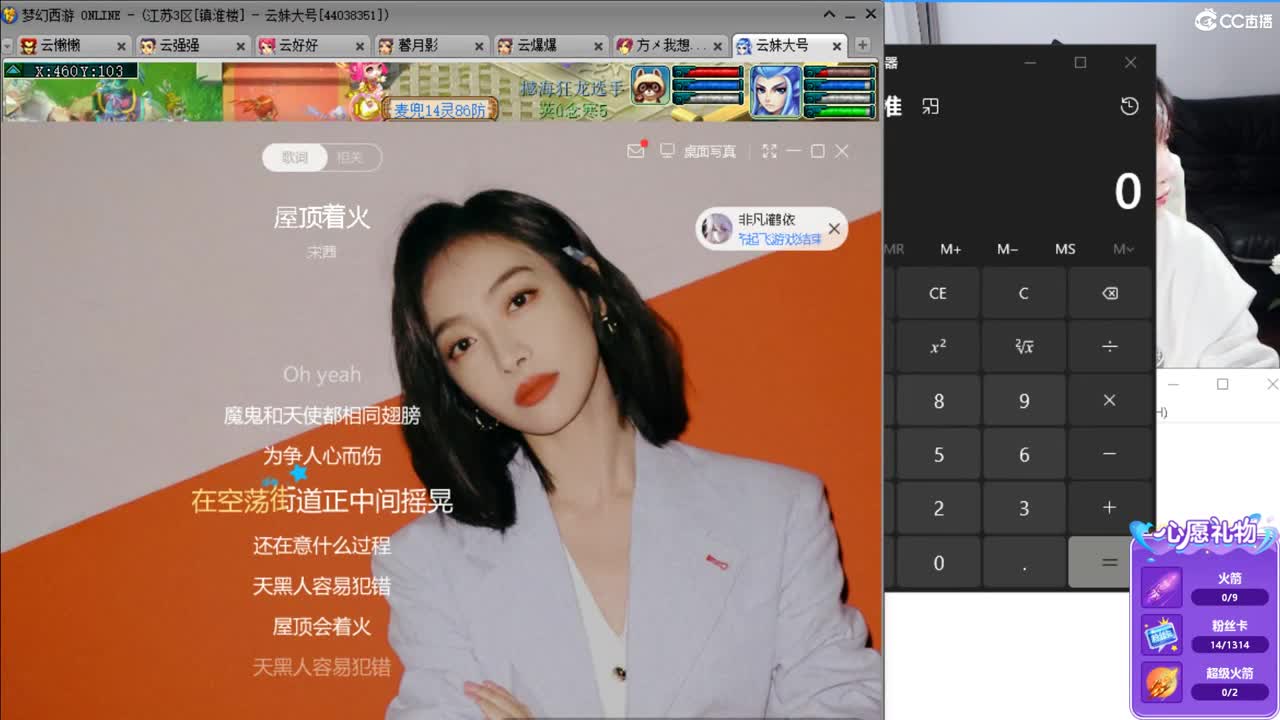This screenshot has width=1280, height=720.
Task: Jump to lyric line Oh yeah
Action: (322, 374)
